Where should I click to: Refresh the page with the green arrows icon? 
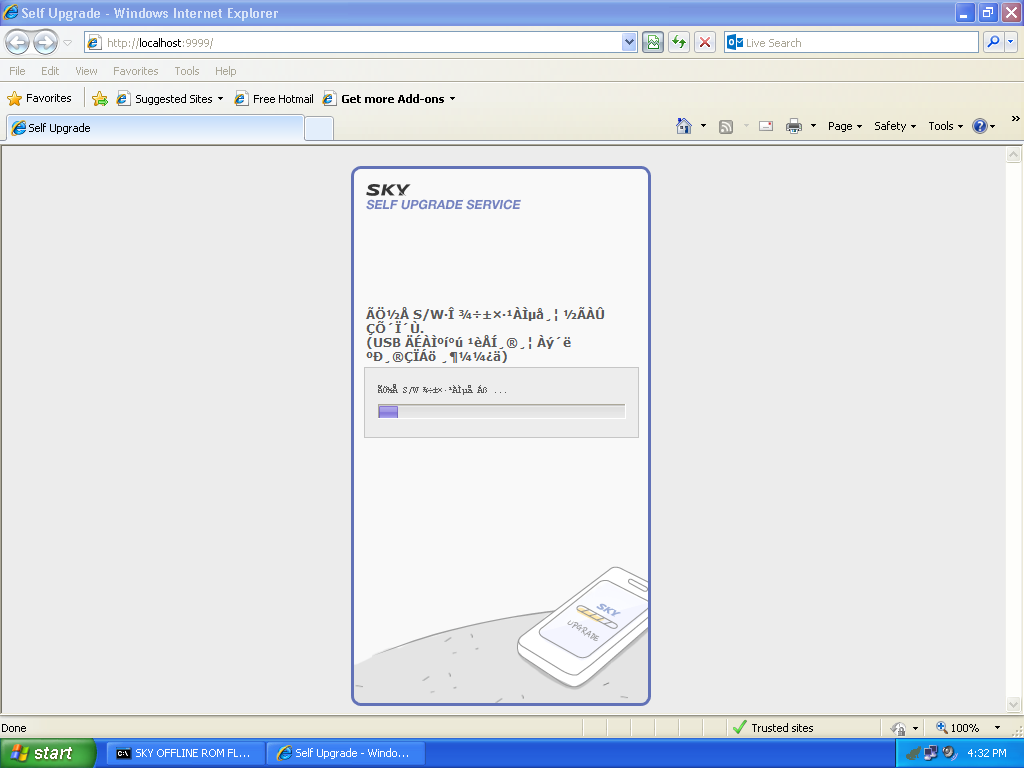point(679,43)
